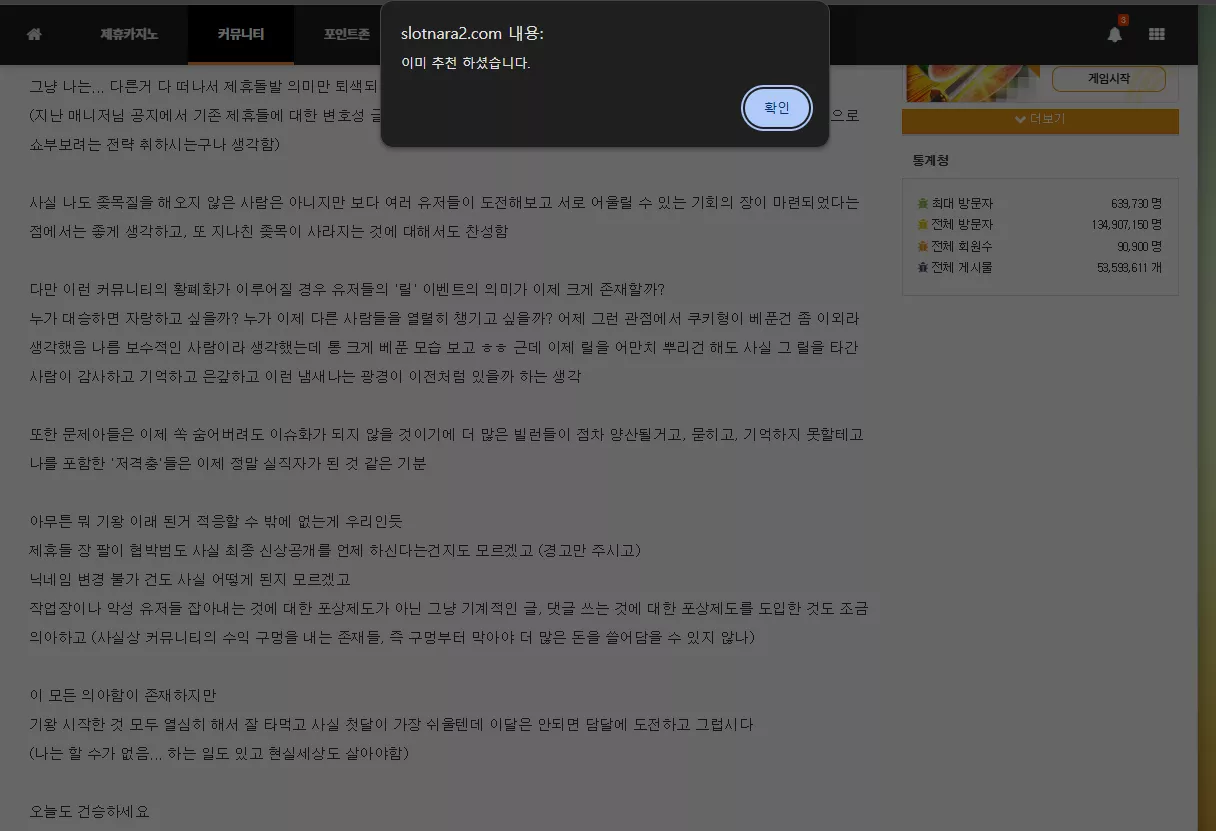The image size is (1216, 831).
Task: Click the dialog title slotnara2.com 내용:
Action: click(472, 33)
